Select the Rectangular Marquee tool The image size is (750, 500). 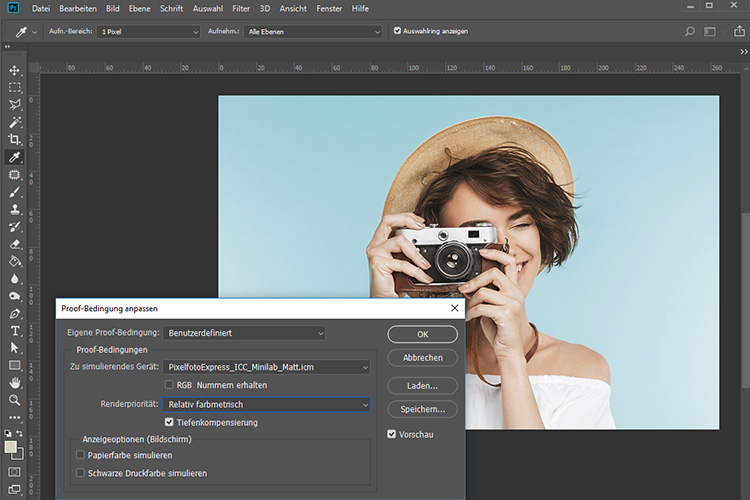click(x=15, y=87)
